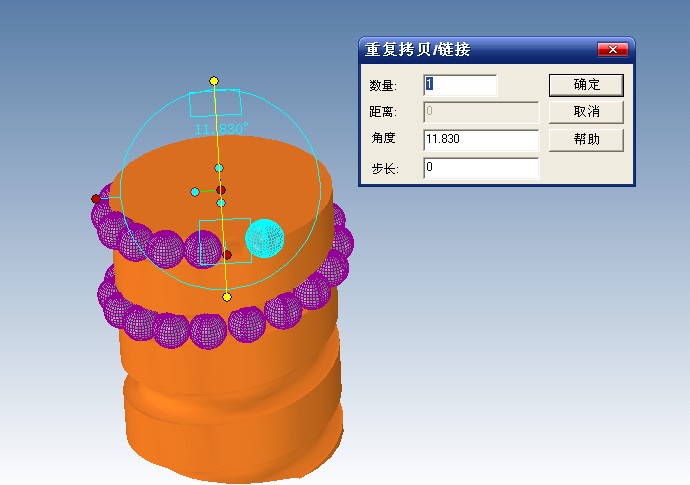Click the 数量: label

tap(383, 85)
